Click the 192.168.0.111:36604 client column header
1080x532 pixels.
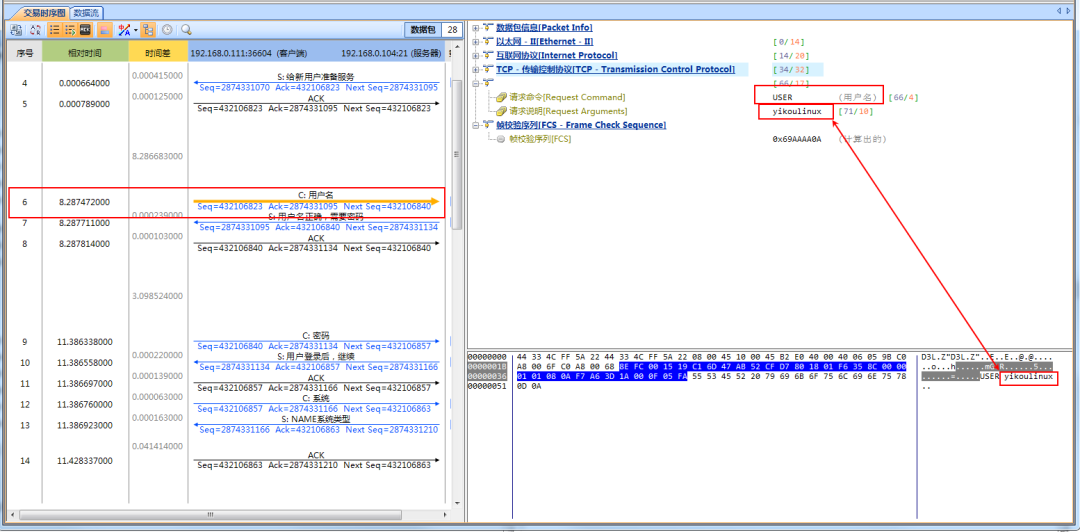(x=249, y=52)
